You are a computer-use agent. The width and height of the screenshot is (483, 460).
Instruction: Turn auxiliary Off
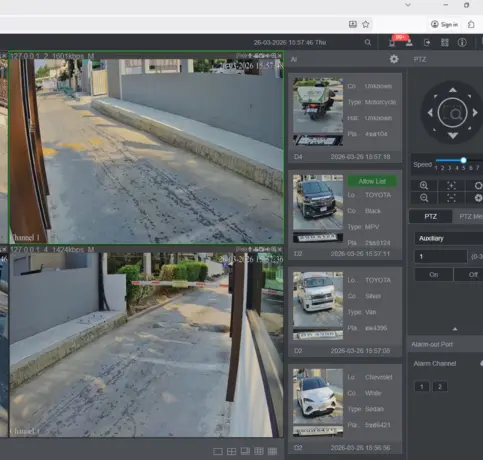[x=469, y=275]
